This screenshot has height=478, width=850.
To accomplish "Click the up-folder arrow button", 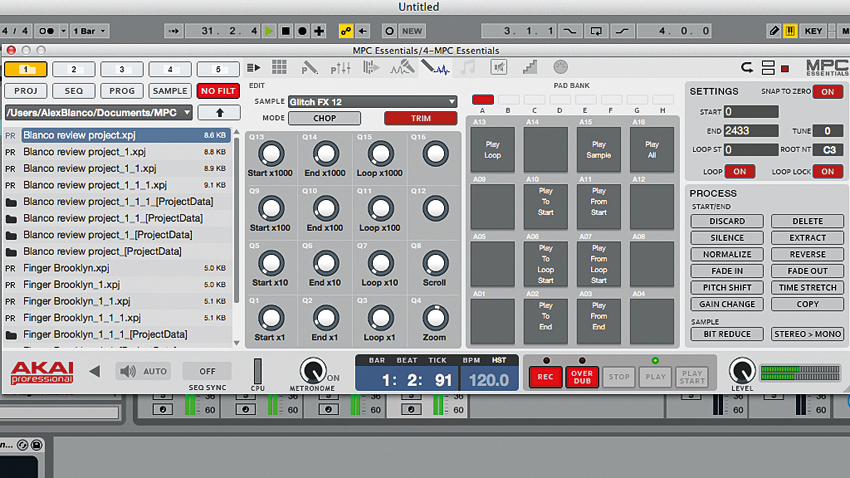I will [220, 112].
